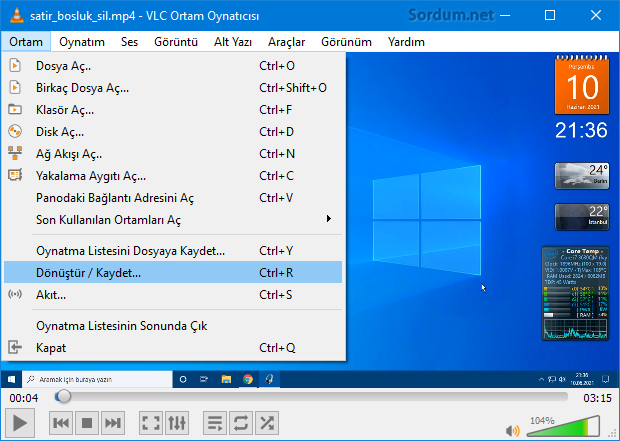Open the Alt Yazı menu
Screen dimensions: 620x441
tap(233, 42)
